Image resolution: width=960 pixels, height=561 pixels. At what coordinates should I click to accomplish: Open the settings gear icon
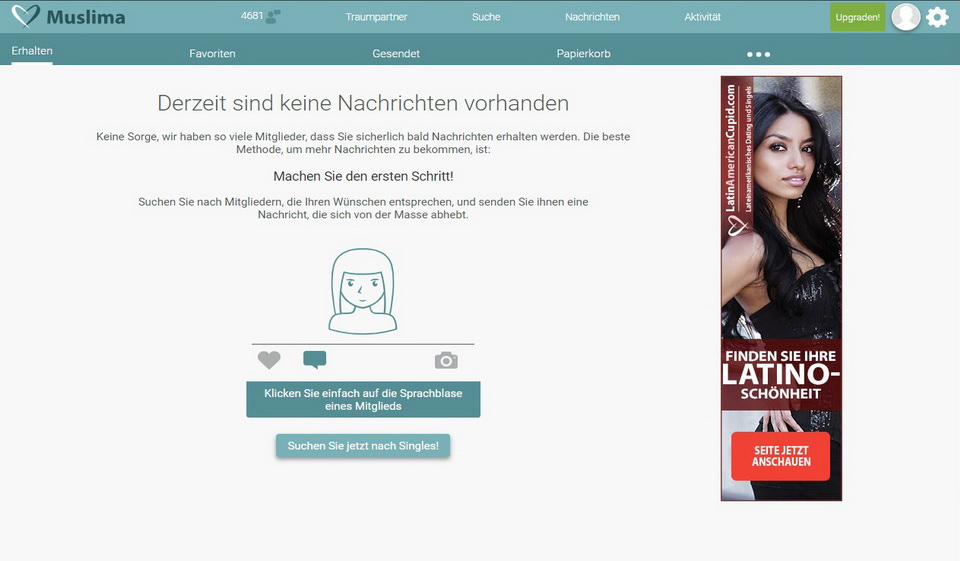[937, 17]
